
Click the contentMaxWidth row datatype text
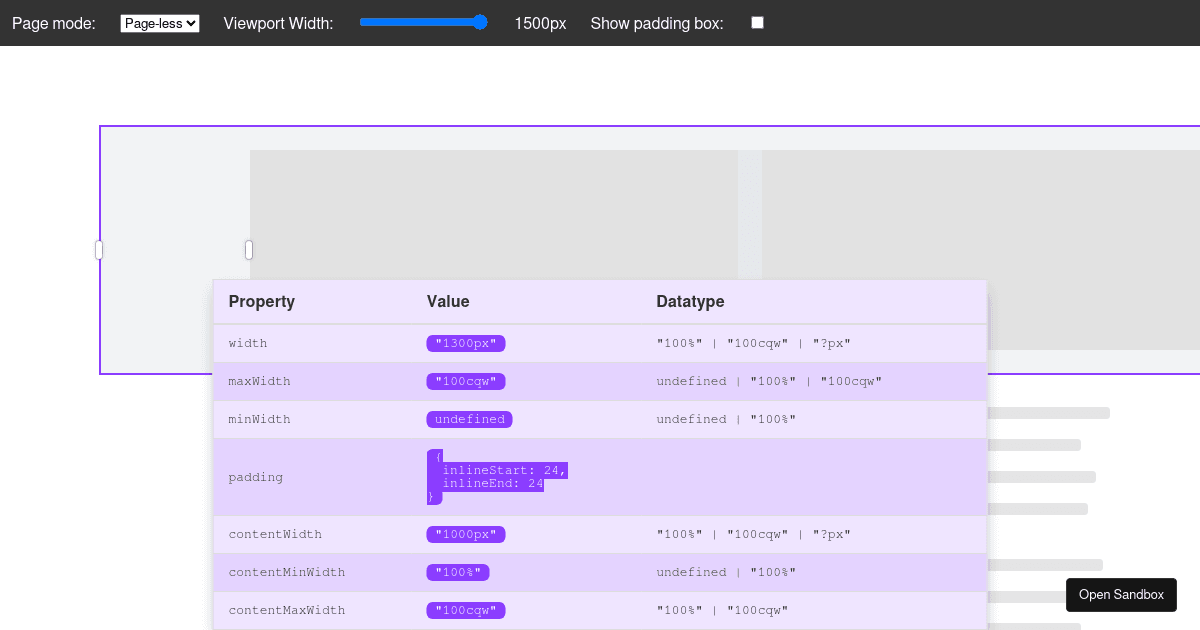coord(723,610)
